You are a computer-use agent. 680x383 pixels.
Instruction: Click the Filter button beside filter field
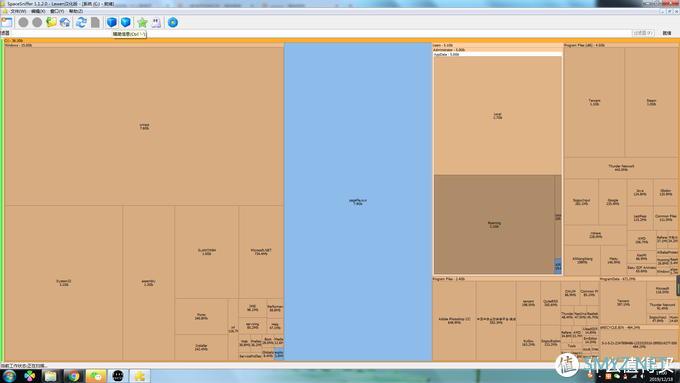pos(643,33)
